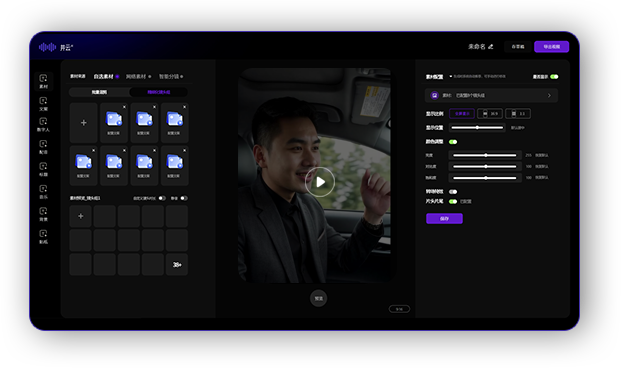
Task: Switch to the 自选素材 tab
Action: [104, 76]
